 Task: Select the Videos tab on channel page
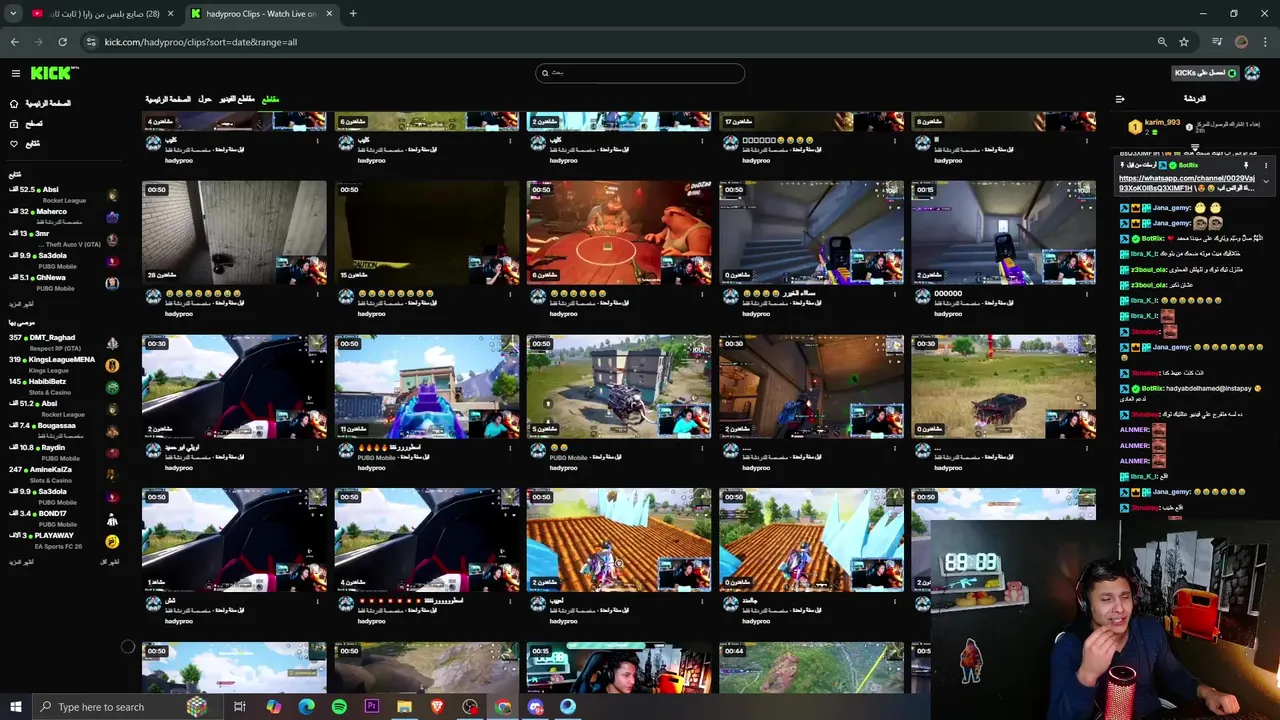click(237, 99)
